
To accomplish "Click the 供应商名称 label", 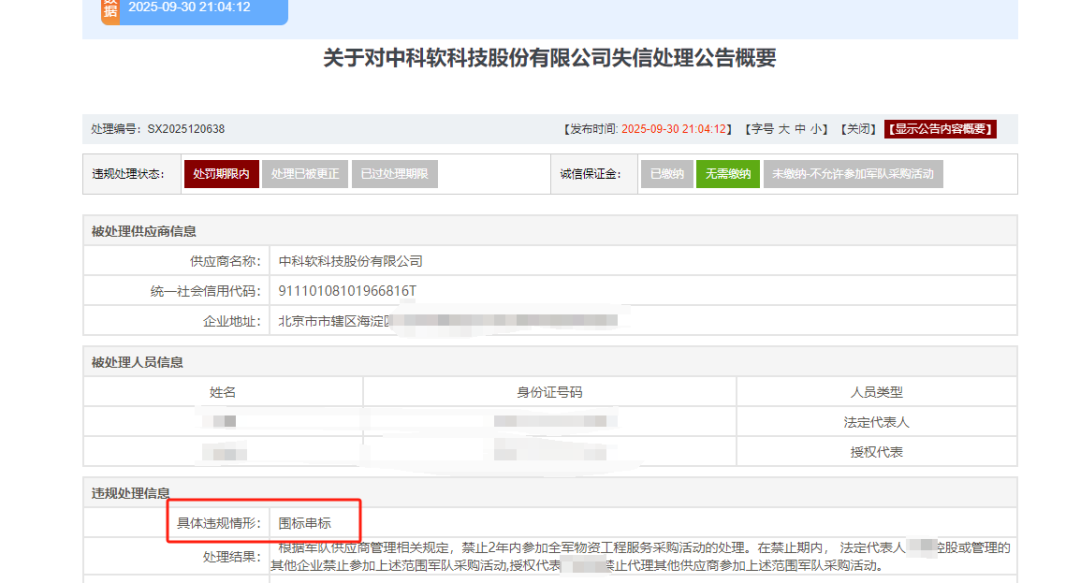I will tap(225, 261).
